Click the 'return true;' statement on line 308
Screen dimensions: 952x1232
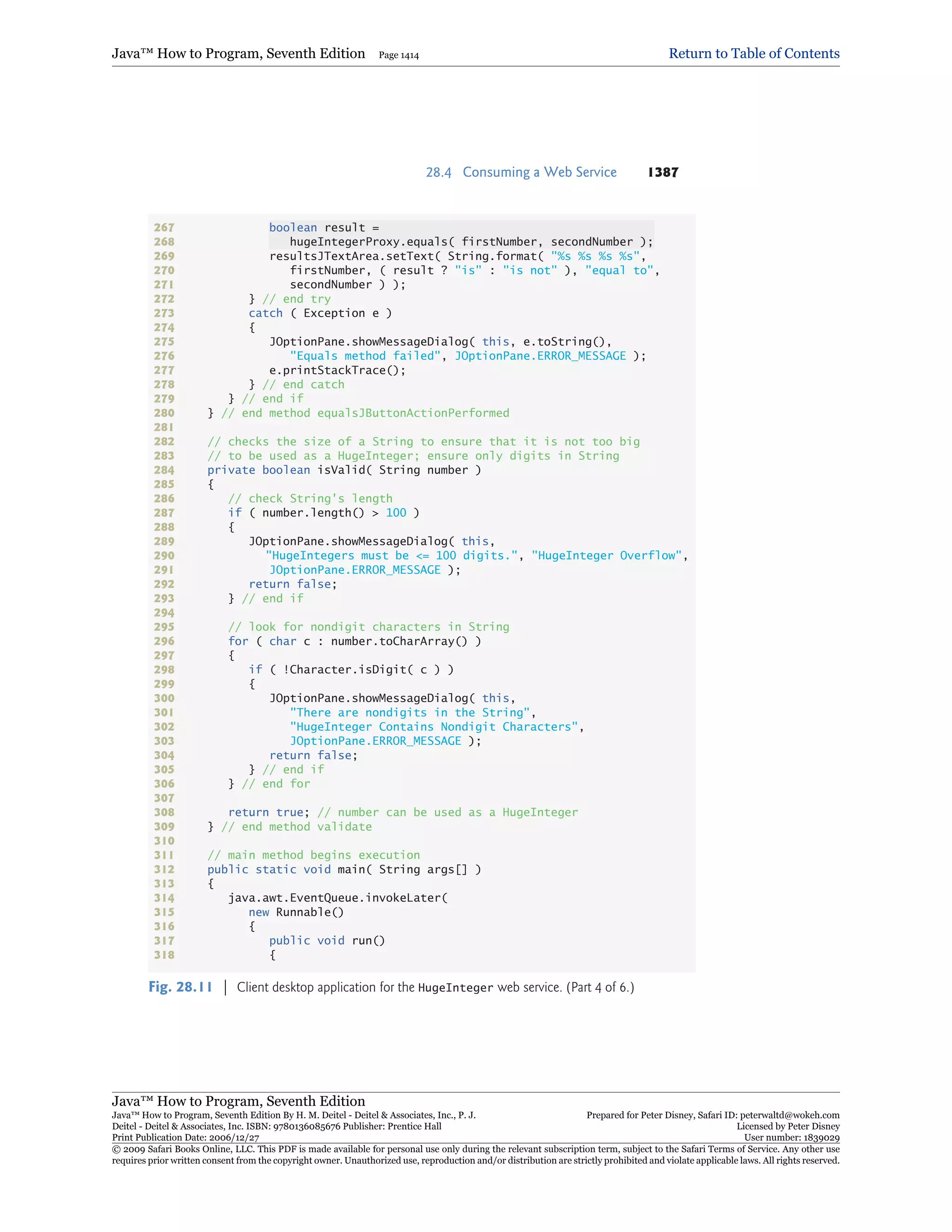[x=269, y=812]
